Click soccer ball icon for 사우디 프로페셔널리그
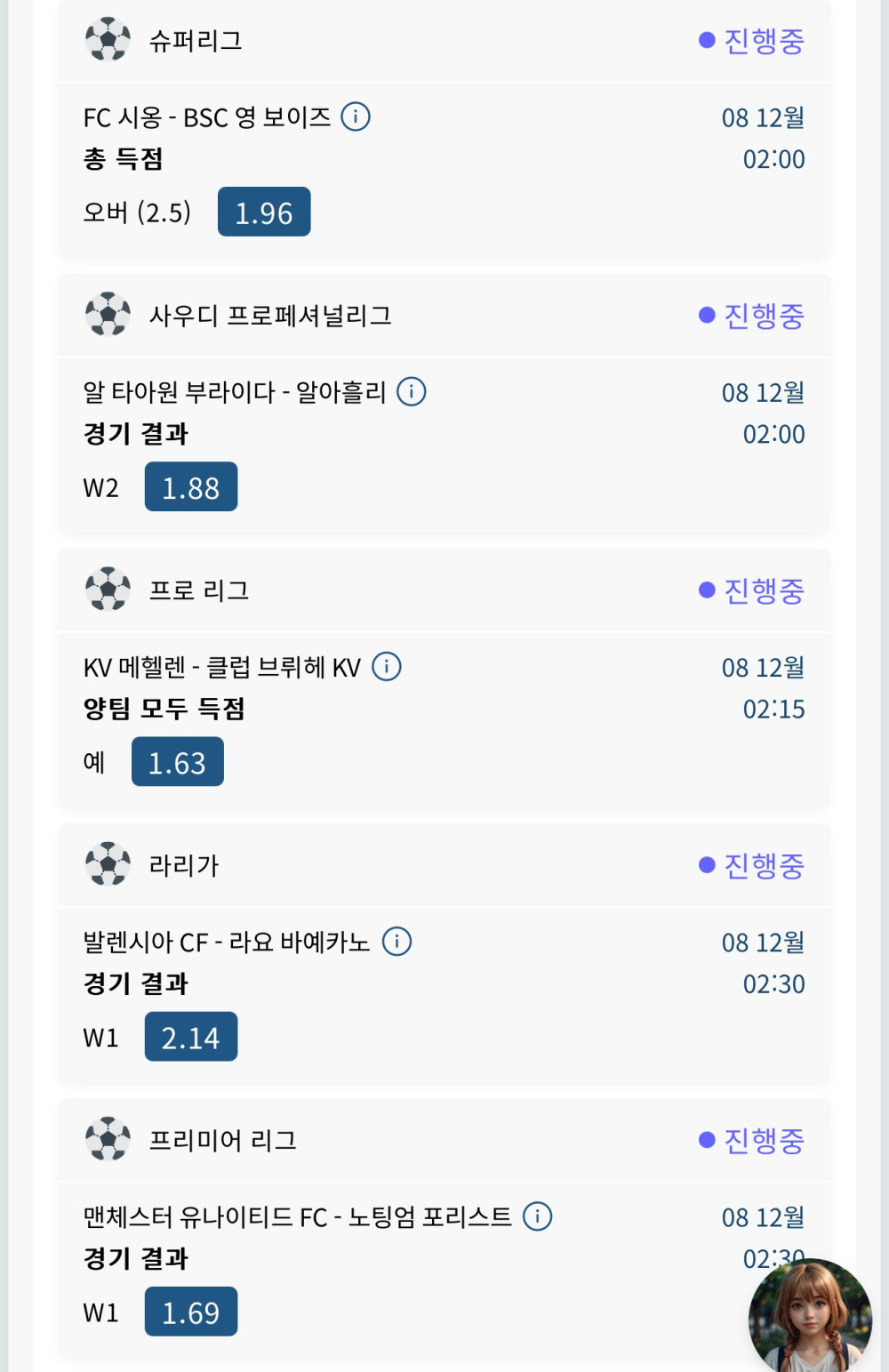Image resolution: width=889 pixels, height=1372 pixels. click(x=108, y=315)
